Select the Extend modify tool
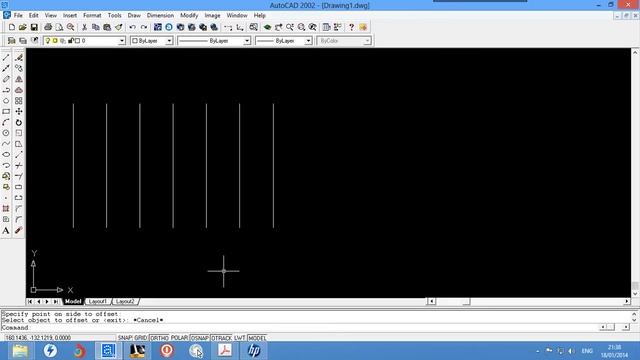This screenshot has width=640, height=360. [x=19, y=176]
